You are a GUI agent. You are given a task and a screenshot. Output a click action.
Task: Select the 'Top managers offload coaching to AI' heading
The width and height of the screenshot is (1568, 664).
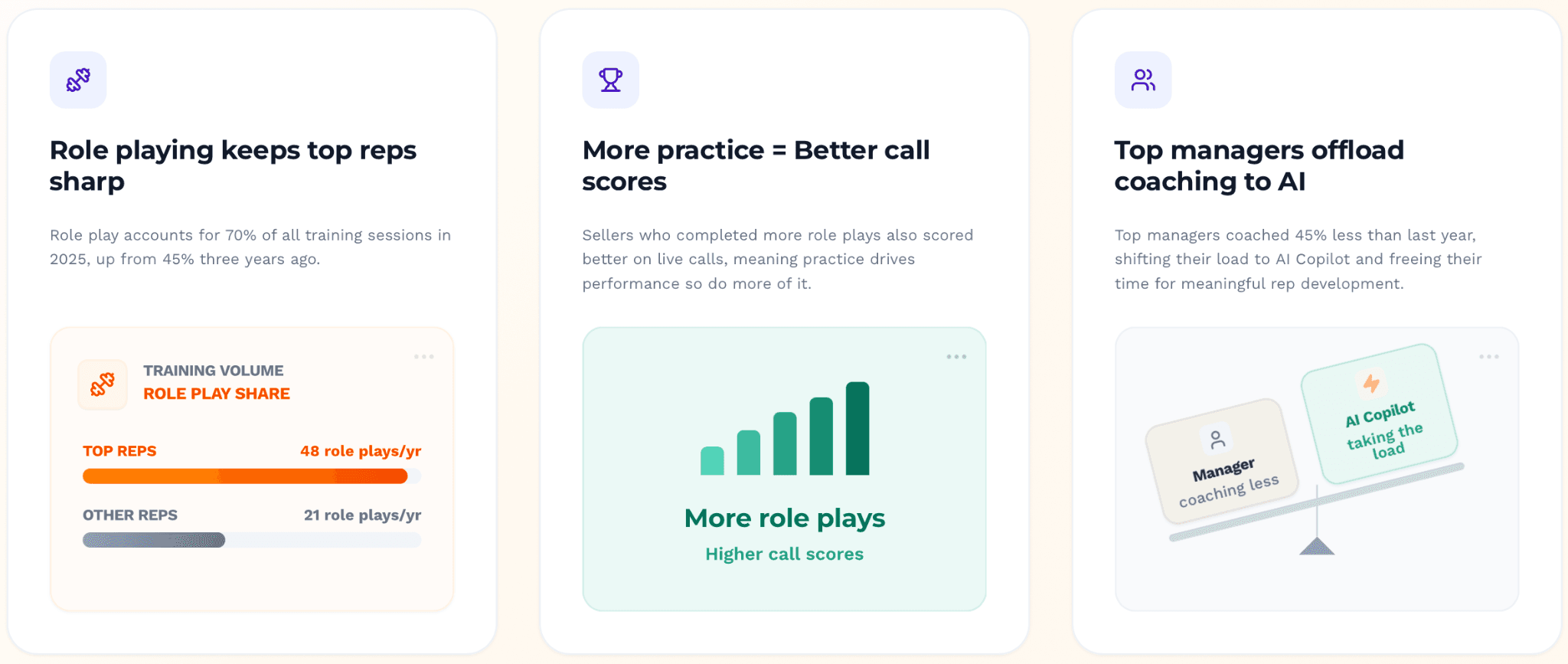(1259, 165)
